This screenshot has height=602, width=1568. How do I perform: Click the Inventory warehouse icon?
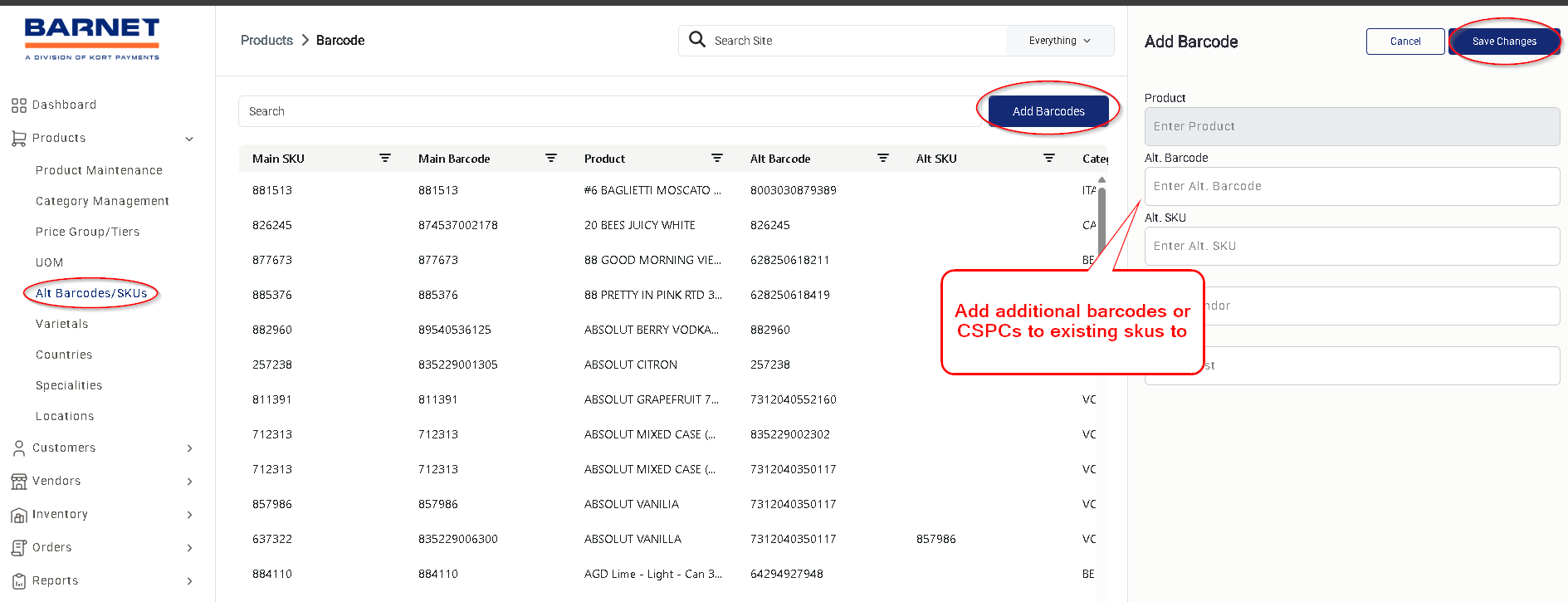pos(19,515)
